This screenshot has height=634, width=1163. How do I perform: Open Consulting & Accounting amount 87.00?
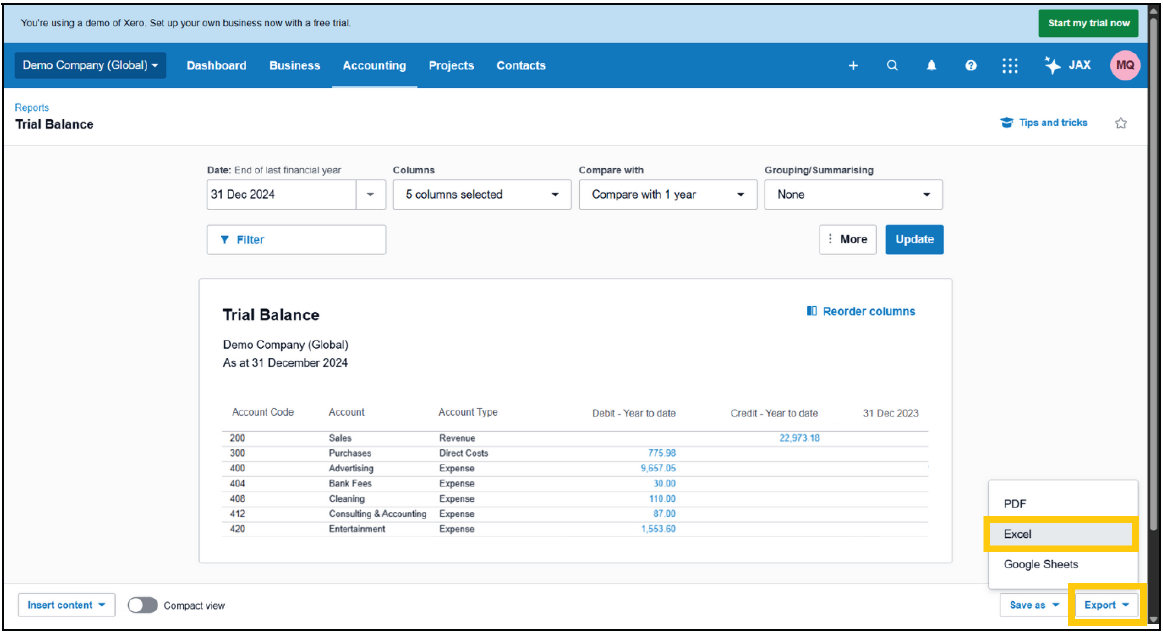click(664, 514)
